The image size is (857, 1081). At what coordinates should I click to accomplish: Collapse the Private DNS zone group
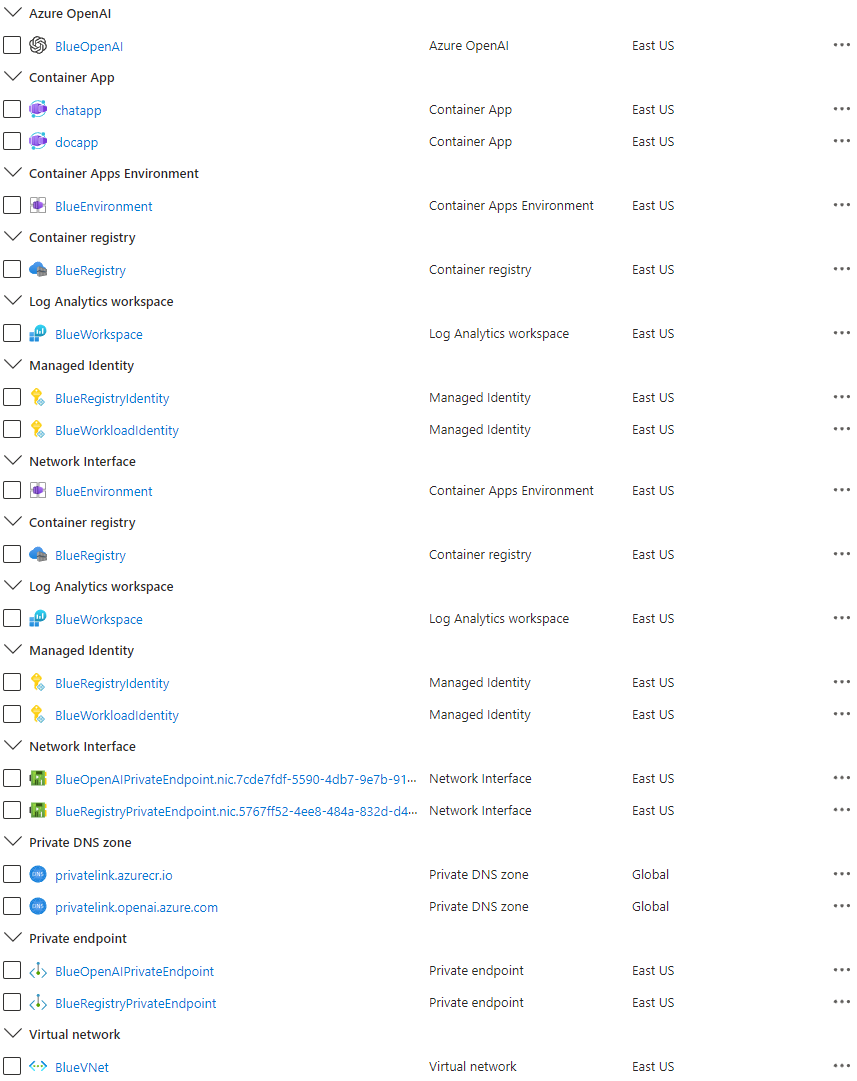point(12,842)
